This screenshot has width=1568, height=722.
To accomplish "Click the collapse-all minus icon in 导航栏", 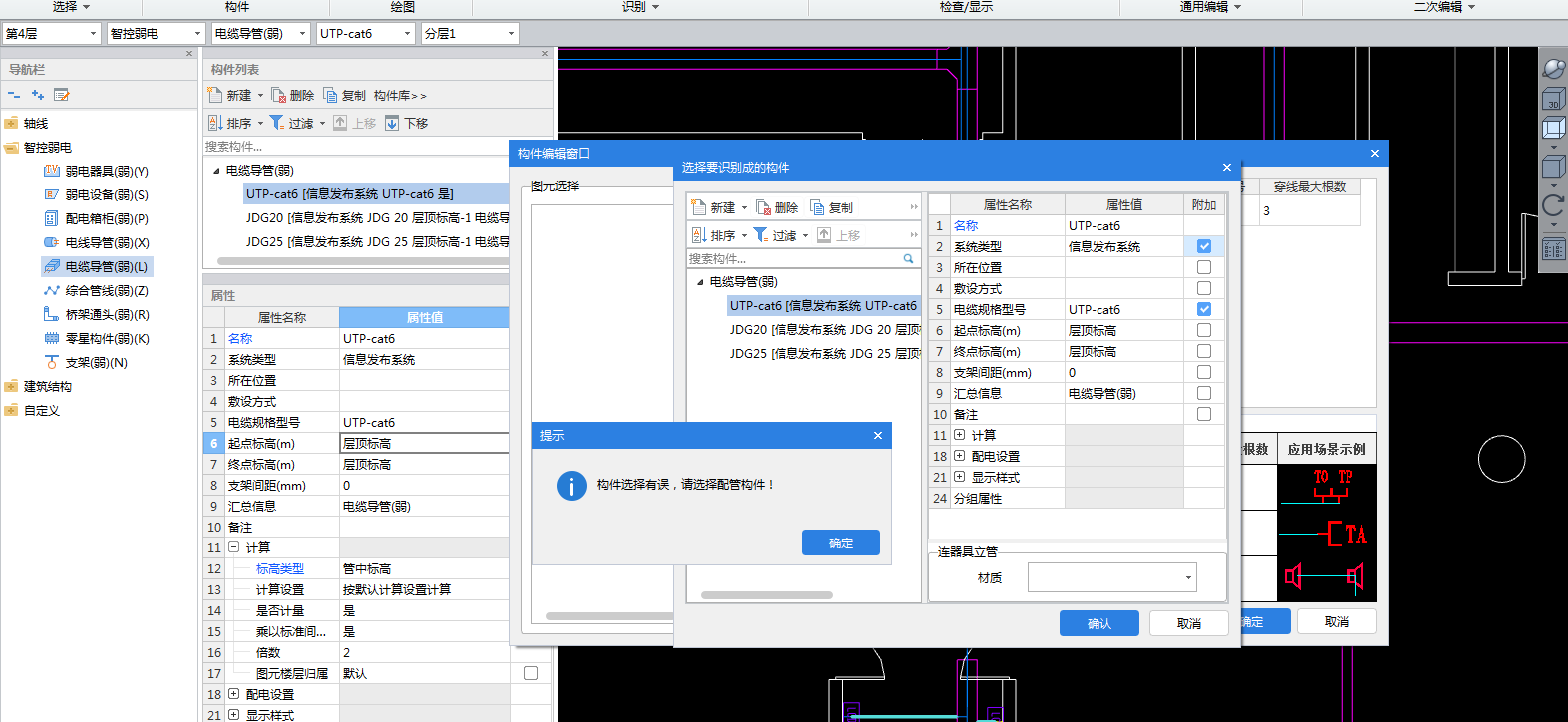I will [x=14, y=95].
